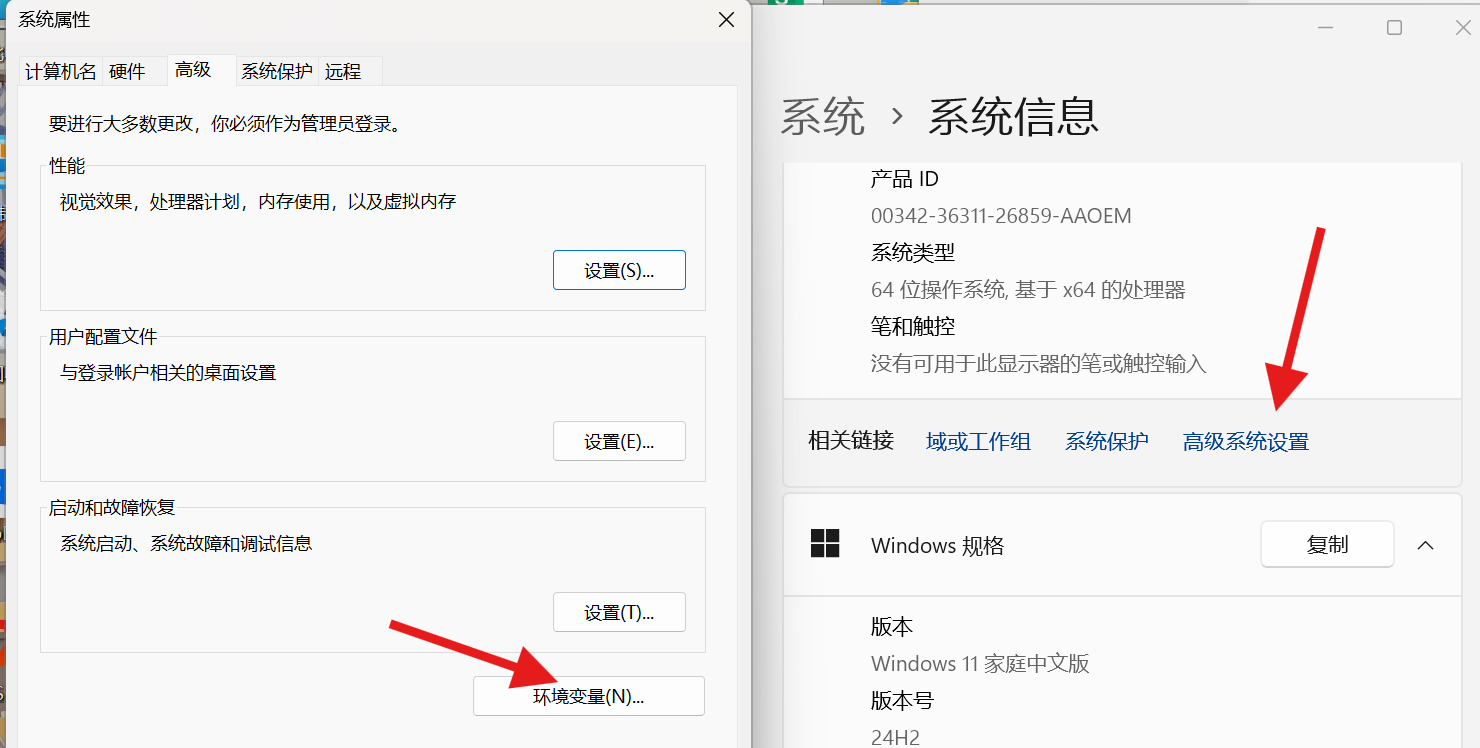
Task: Click the 系统信息 page heading
Action: tap(1013, 117)
